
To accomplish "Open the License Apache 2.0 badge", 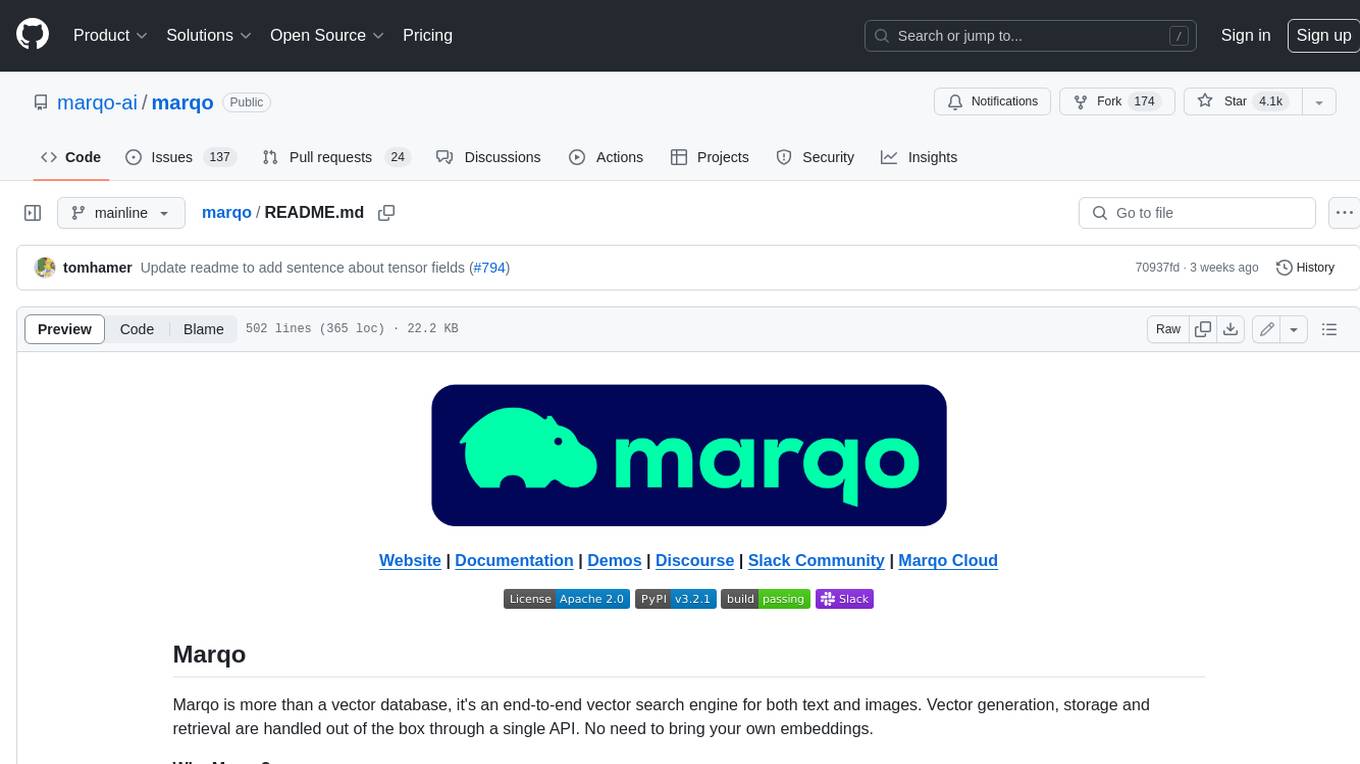I will pos(567,599).
